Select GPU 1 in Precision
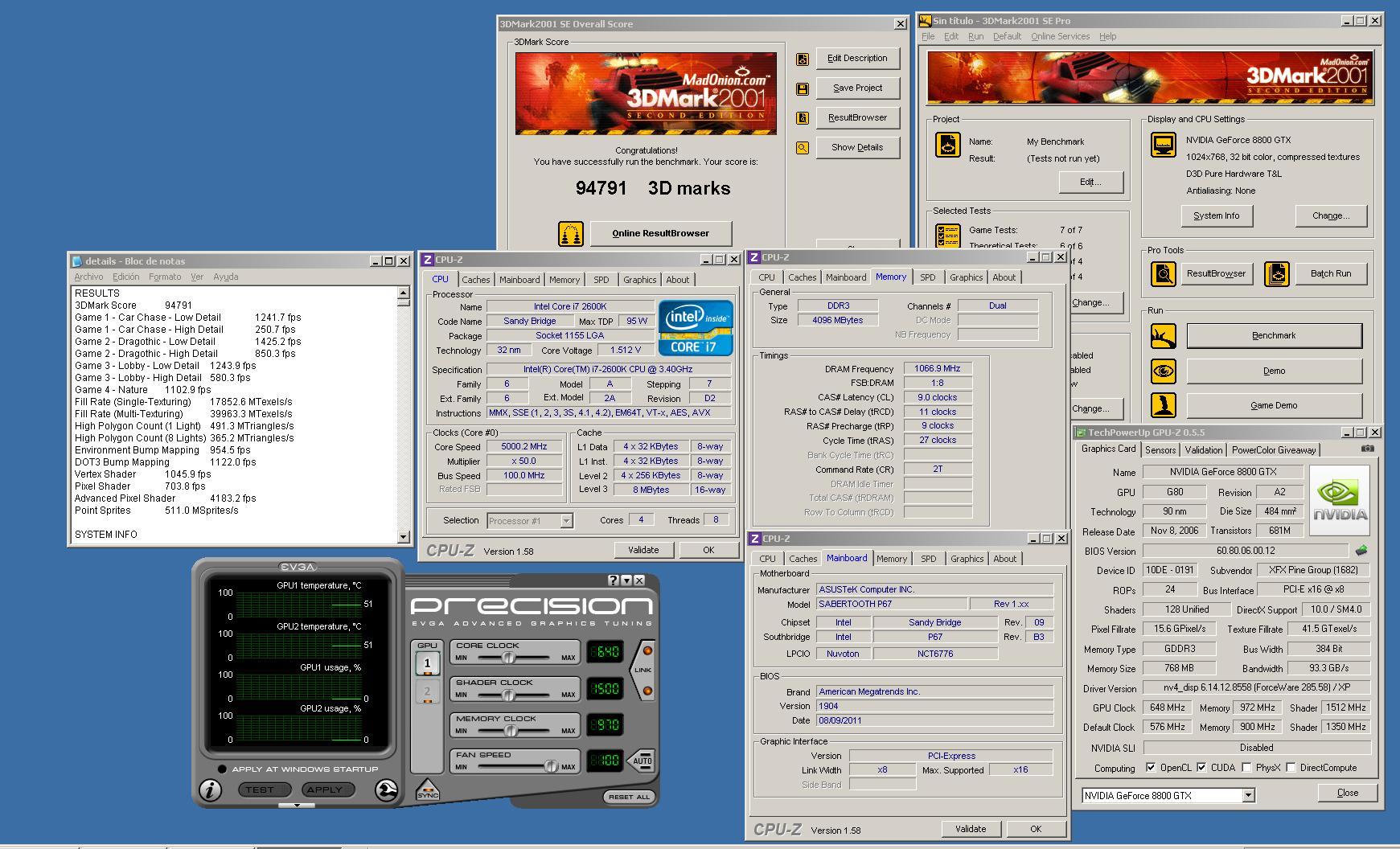 pos(427,663)
